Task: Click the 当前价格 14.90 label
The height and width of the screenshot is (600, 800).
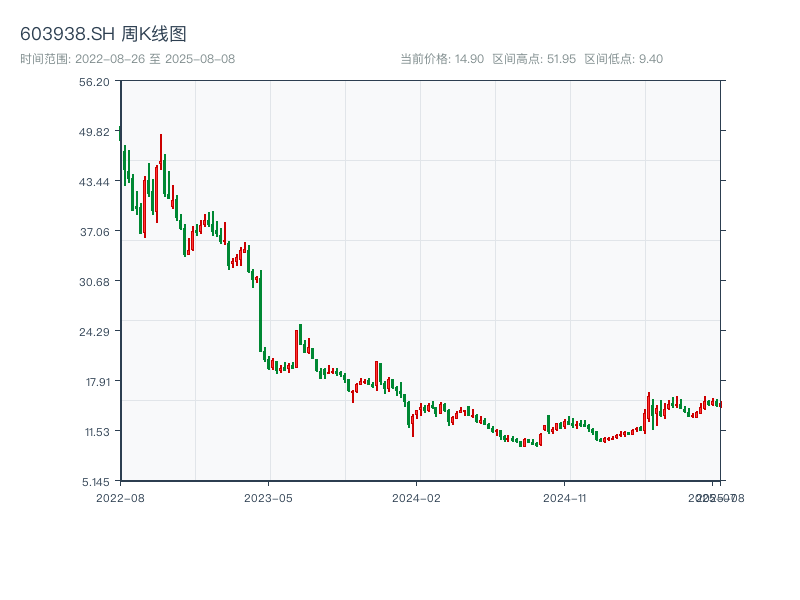Action: tap(442, 59)
